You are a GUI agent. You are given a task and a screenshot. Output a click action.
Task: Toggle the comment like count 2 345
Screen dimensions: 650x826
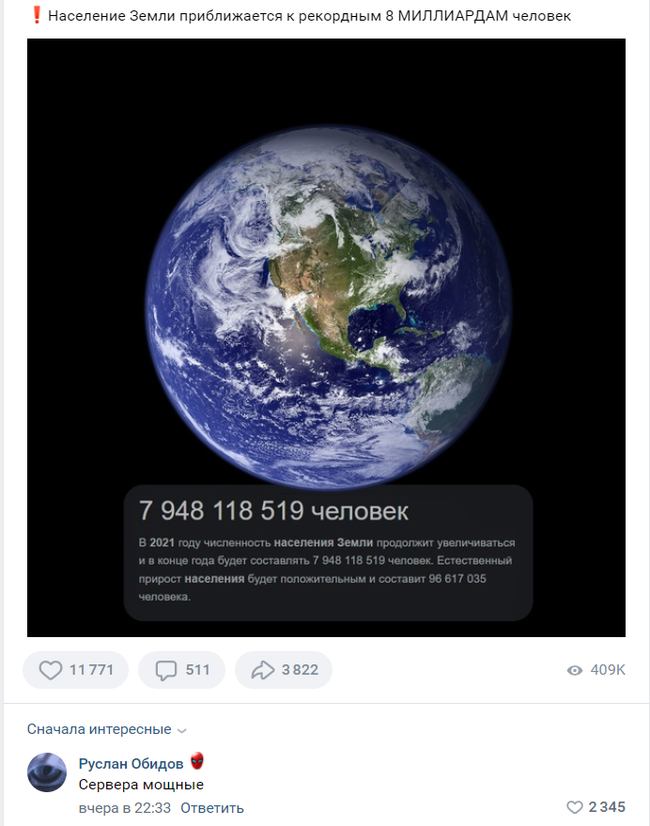606,807
